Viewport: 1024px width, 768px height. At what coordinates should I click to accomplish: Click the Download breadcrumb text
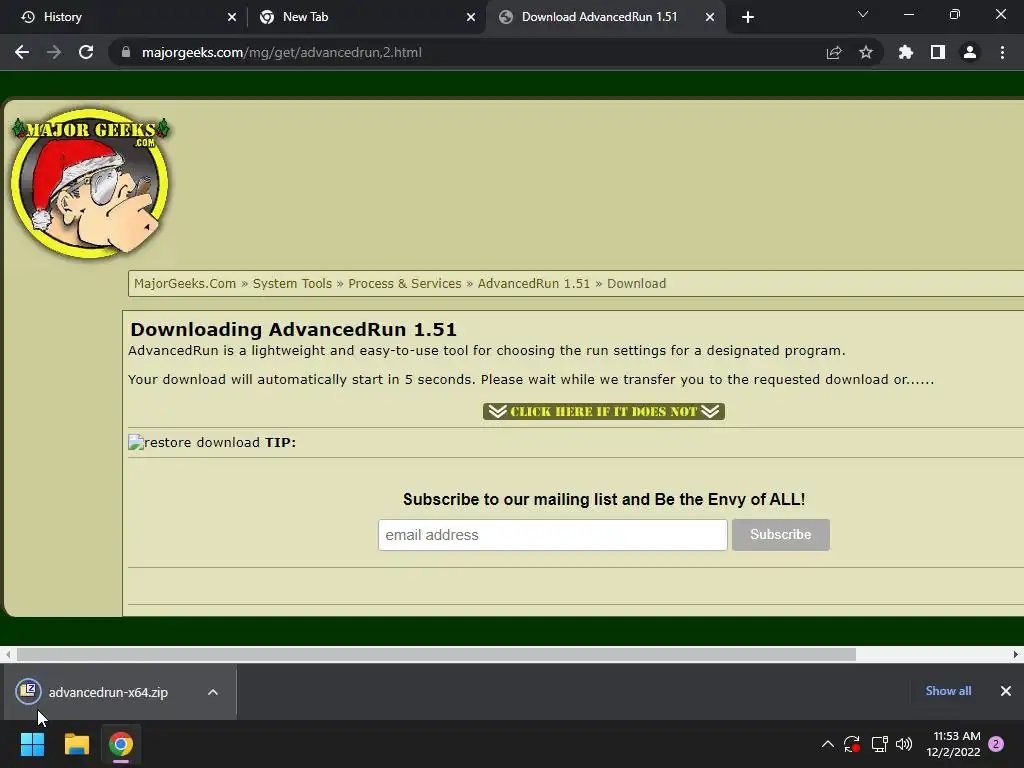(x=636, y=283)
